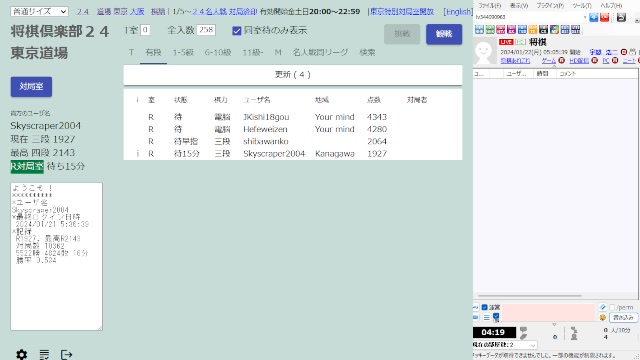Open the settings gear icon at bottom left
The width and height of the screenshot is (640, 360).
tap(22, 354)
